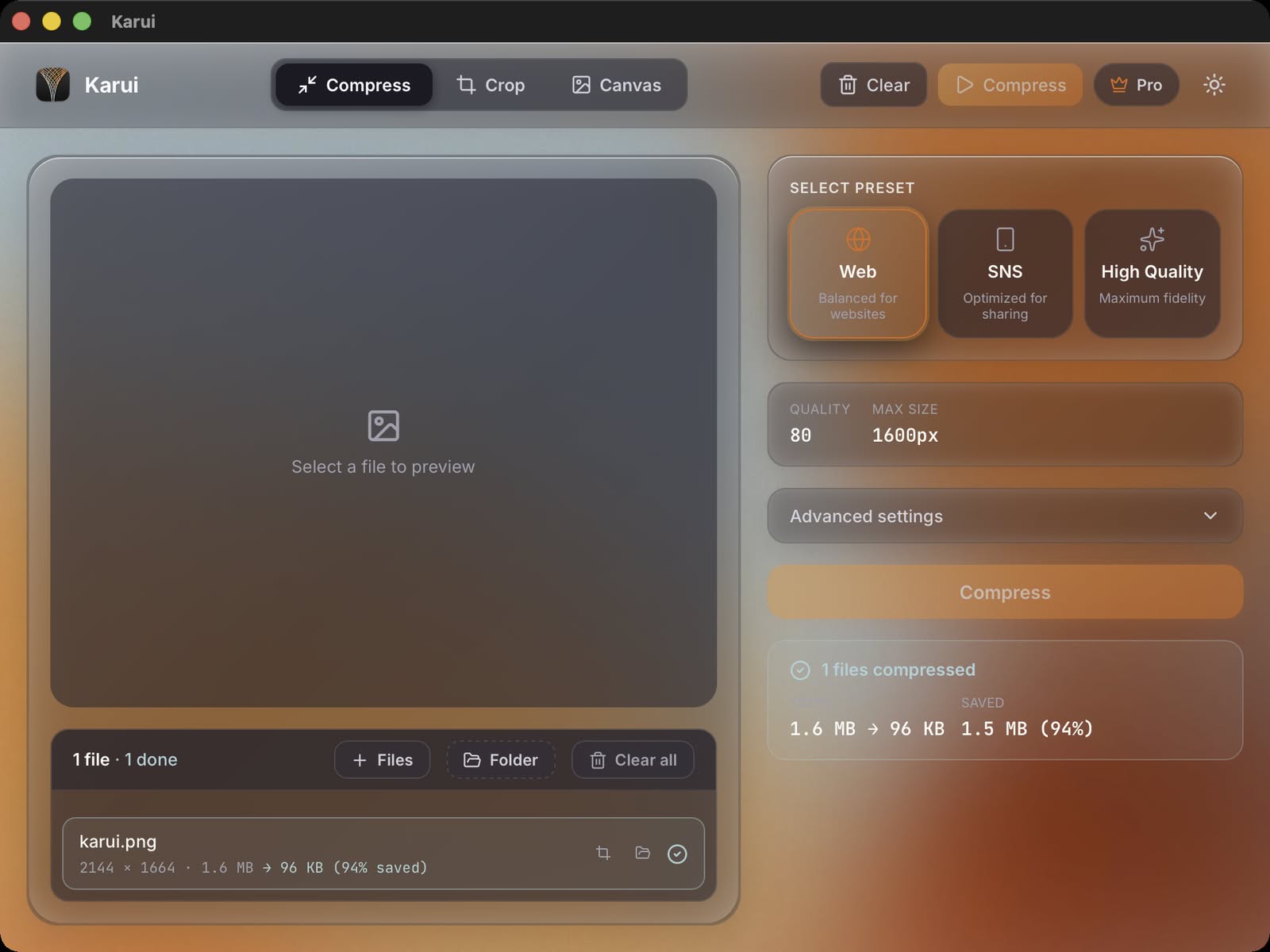Click the SNS preset phone icon

[1005, 239]
